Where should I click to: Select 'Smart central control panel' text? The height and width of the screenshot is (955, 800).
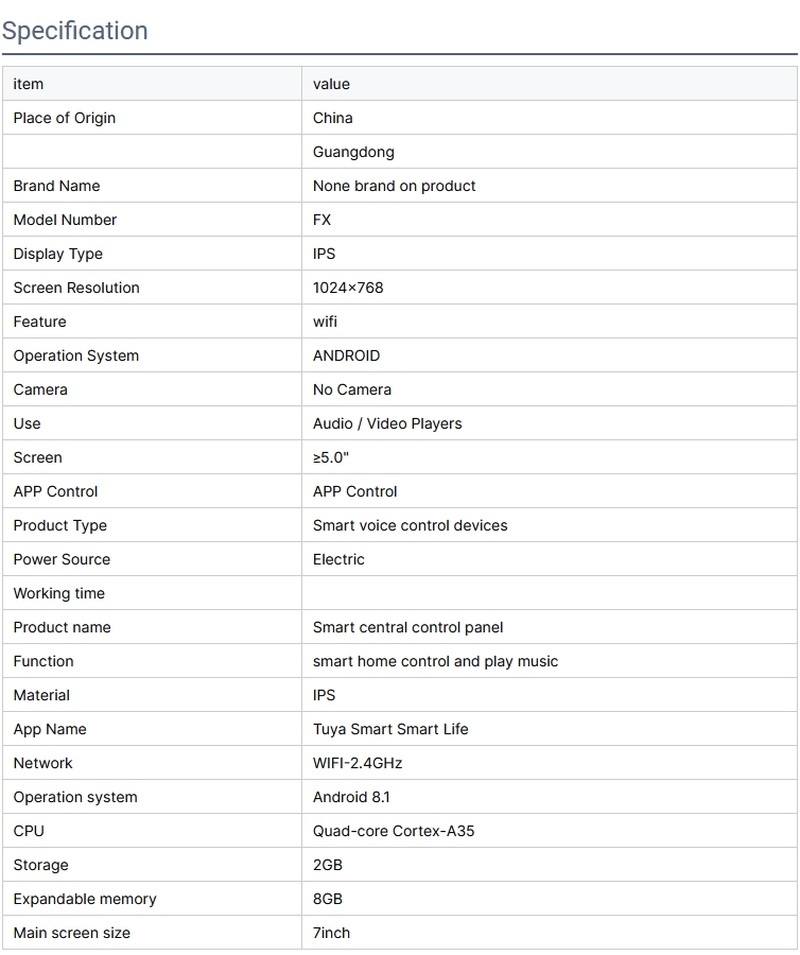point(408,628)
